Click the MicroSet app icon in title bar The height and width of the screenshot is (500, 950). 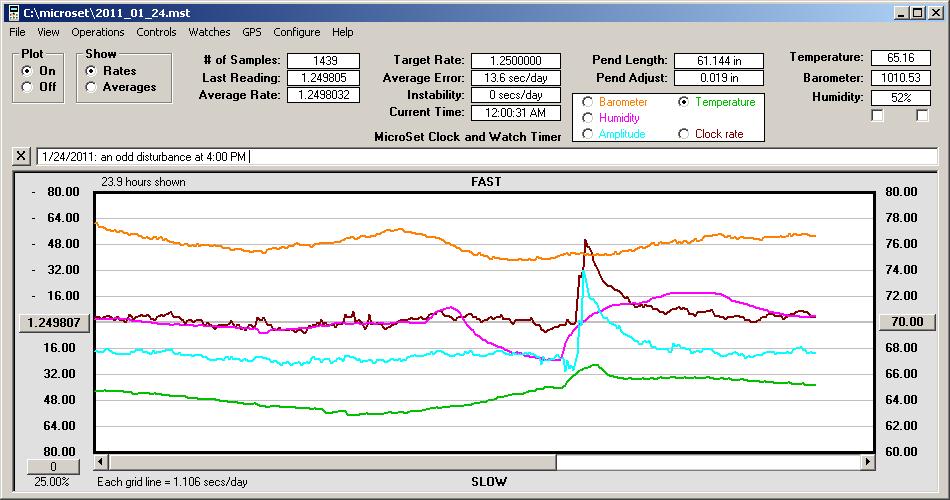[13, 12]
